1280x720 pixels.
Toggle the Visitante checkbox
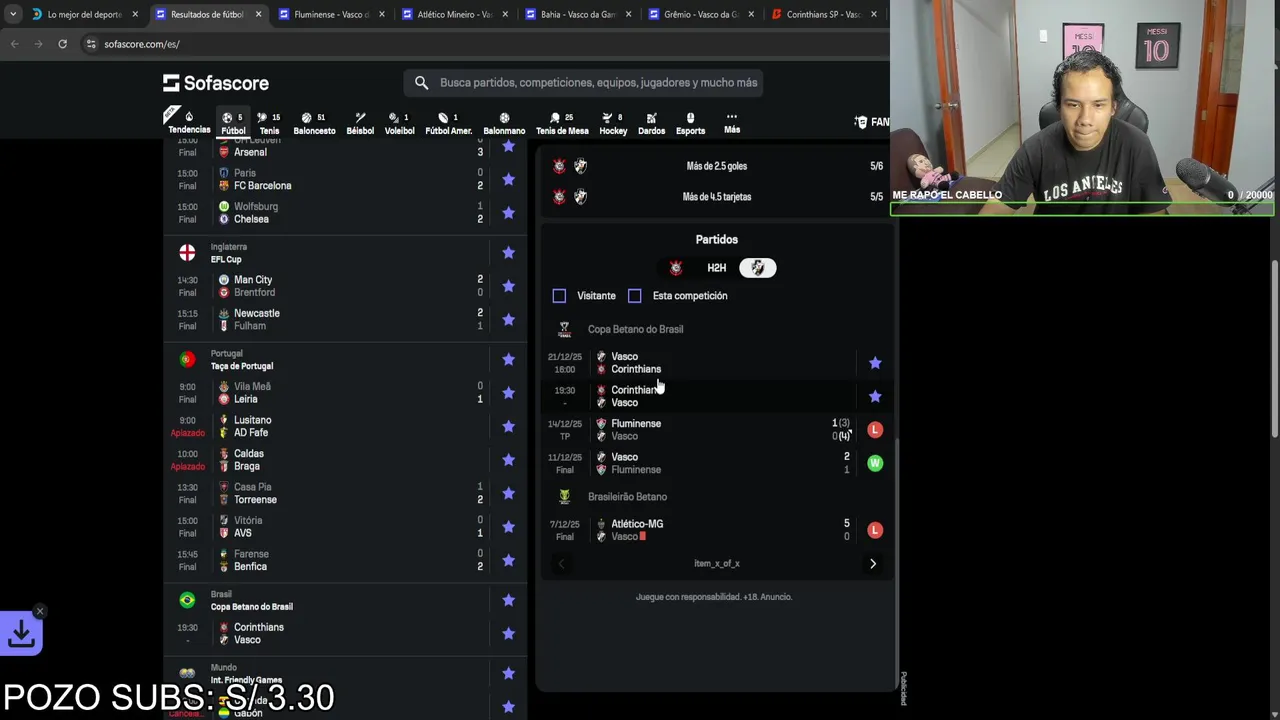click(x=559, y=296)
